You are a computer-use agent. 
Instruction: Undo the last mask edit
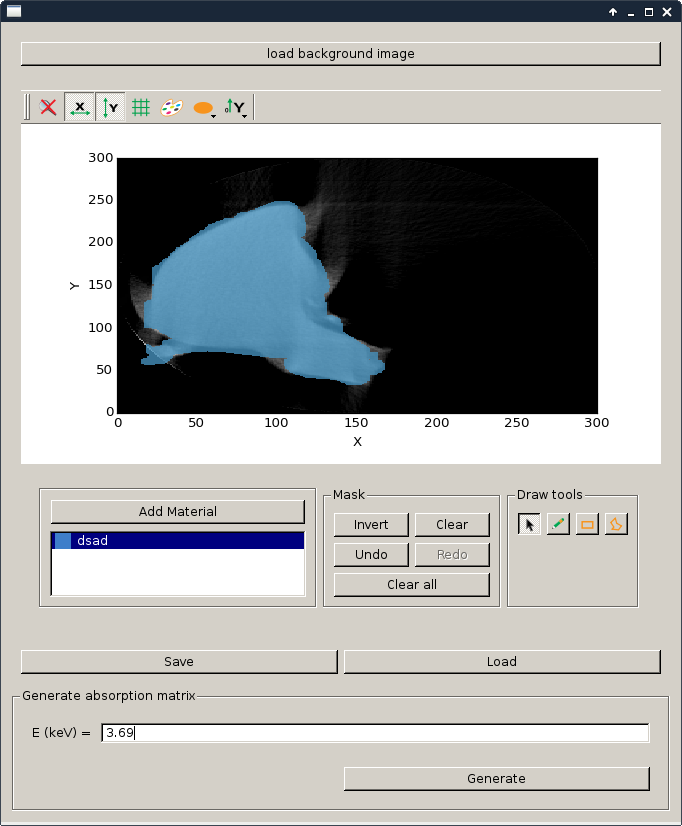371,555
